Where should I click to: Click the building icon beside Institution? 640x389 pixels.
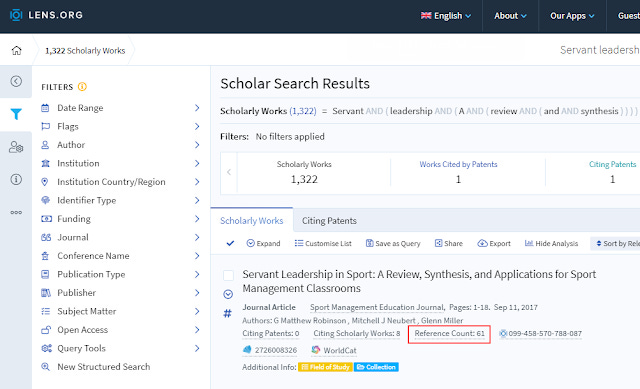tap(45, 163)
